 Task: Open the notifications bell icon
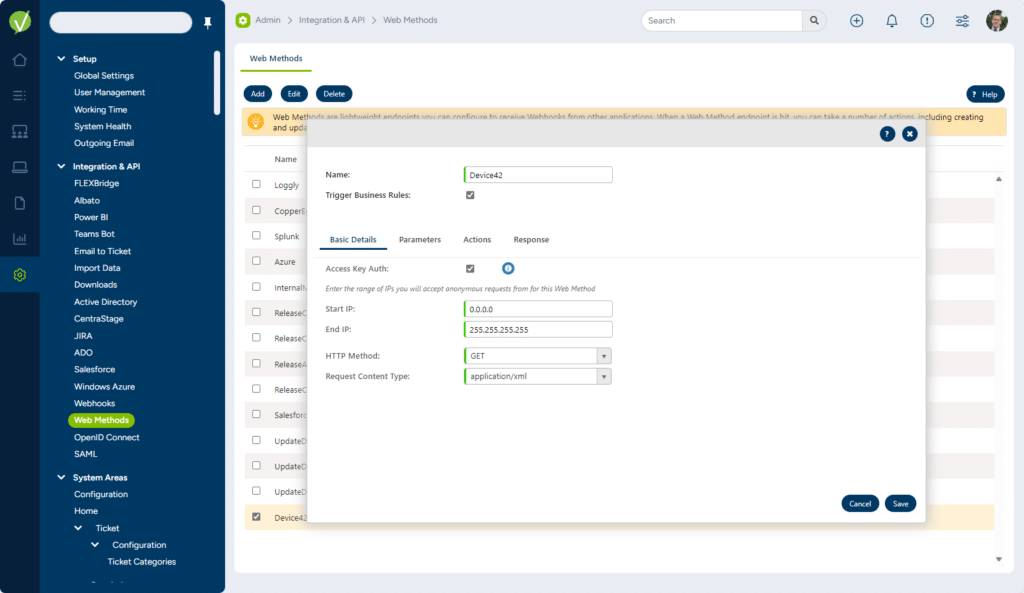point(892,21)
